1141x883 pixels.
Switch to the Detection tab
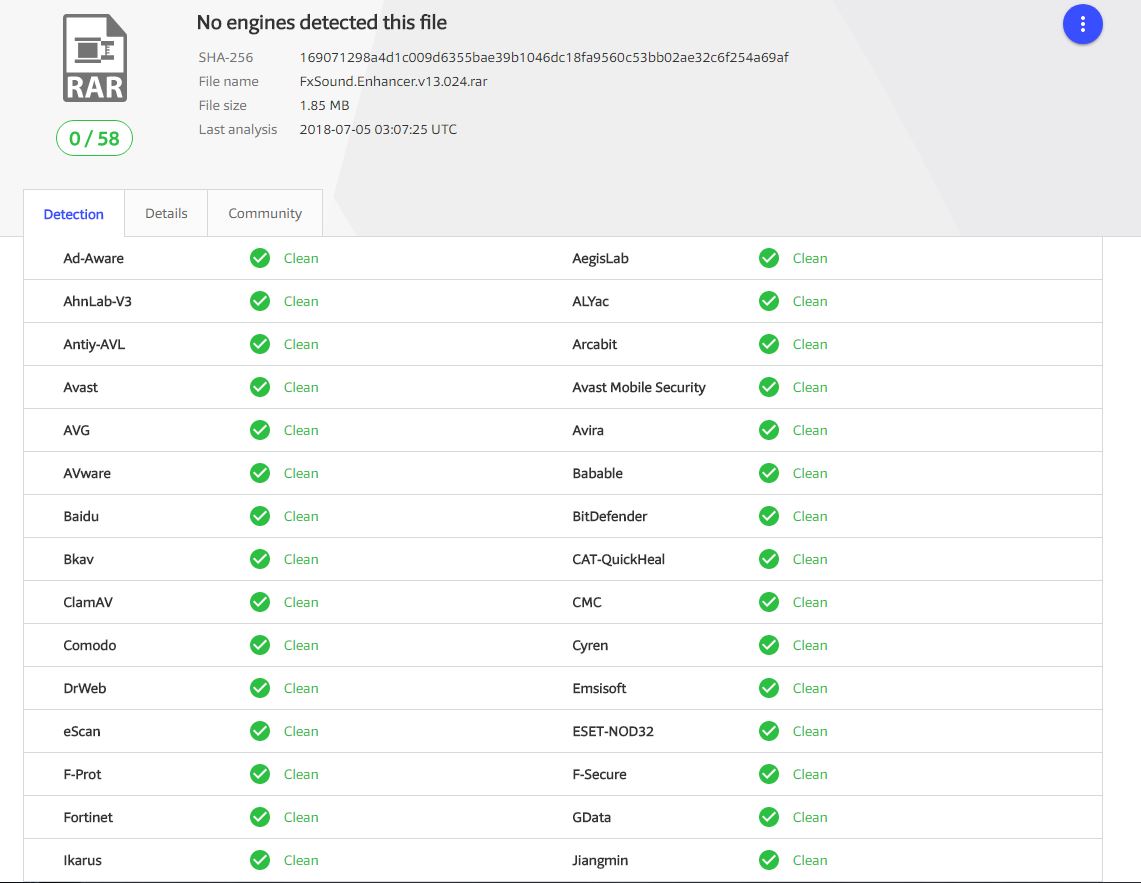click(73, 214)
